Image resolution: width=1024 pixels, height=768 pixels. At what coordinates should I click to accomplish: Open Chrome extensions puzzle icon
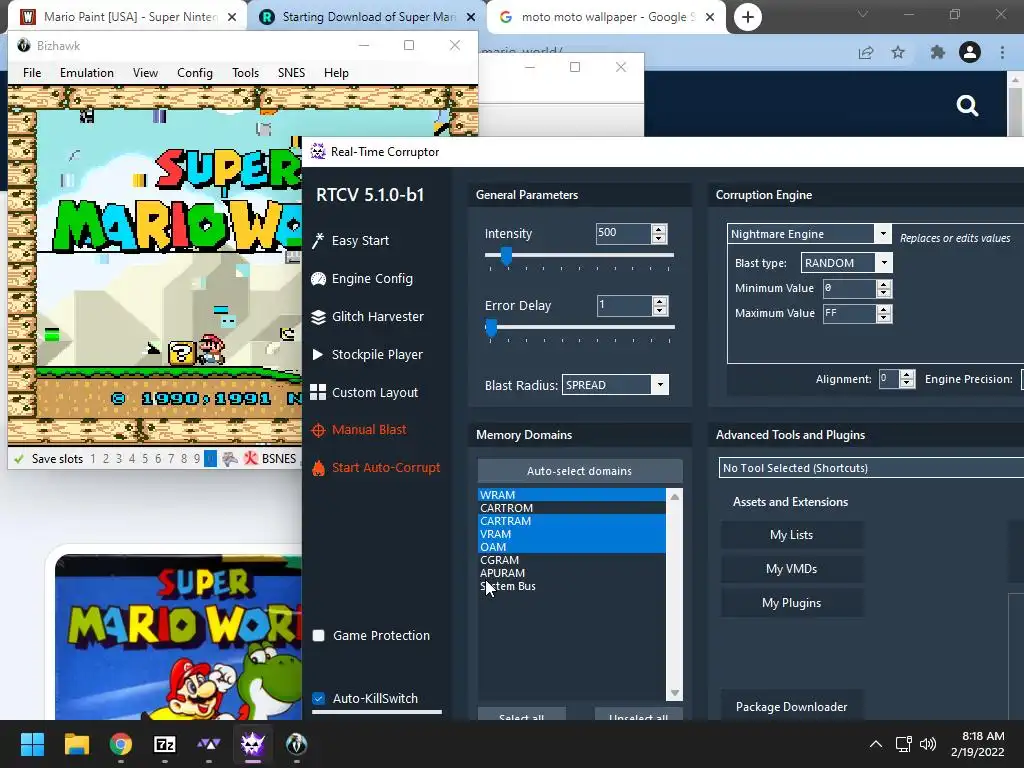937,52
